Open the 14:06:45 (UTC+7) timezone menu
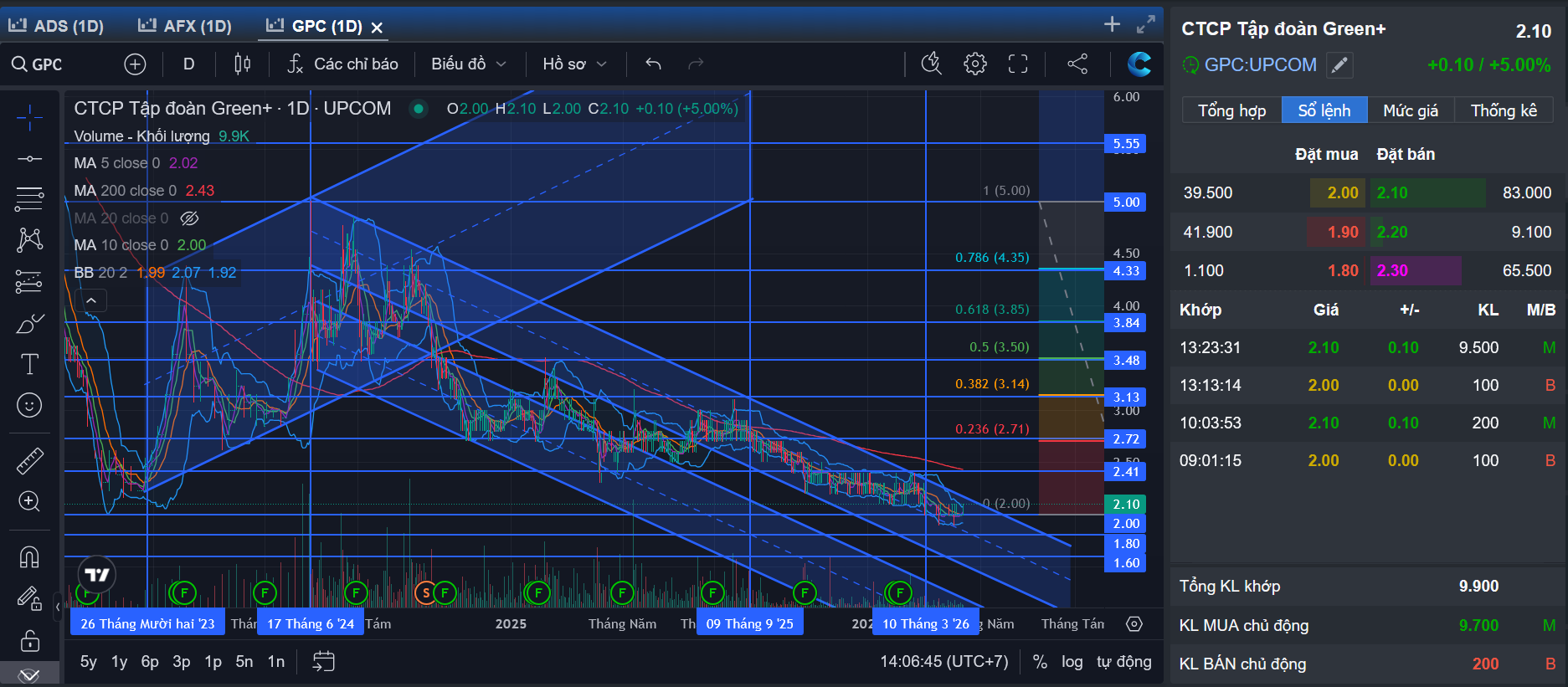 pyautogui.click(x=944, y=662)
